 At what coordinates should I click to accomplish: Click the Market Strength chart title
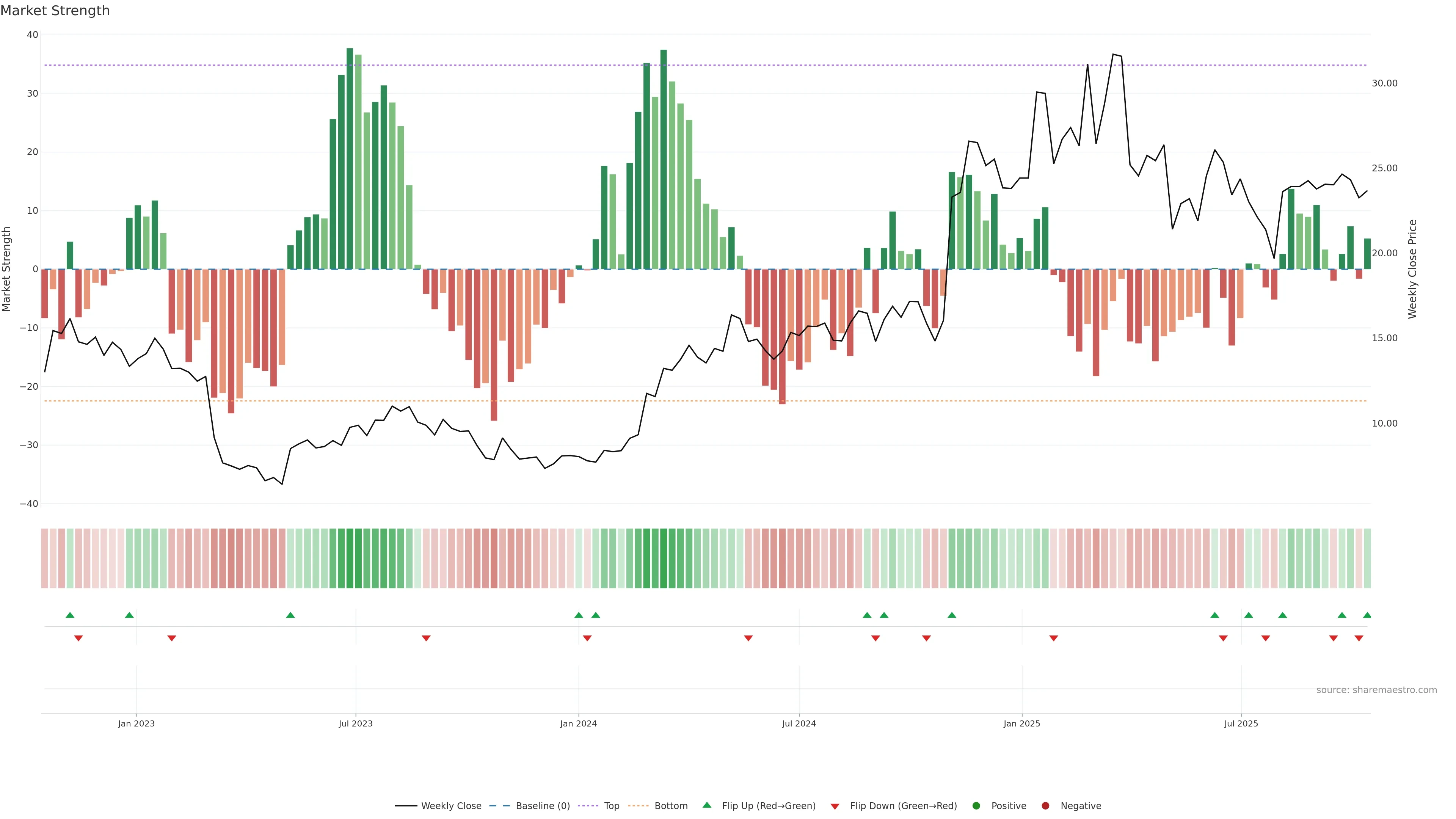point(55,11)
